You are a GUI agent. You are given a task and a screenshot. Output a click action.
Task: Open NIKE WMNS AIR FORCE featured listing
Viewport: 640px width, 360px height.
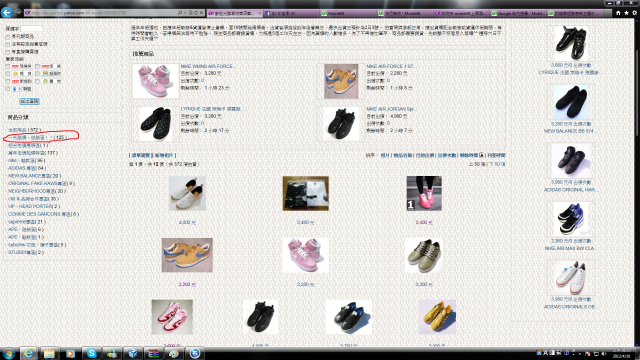coord(207,66)
